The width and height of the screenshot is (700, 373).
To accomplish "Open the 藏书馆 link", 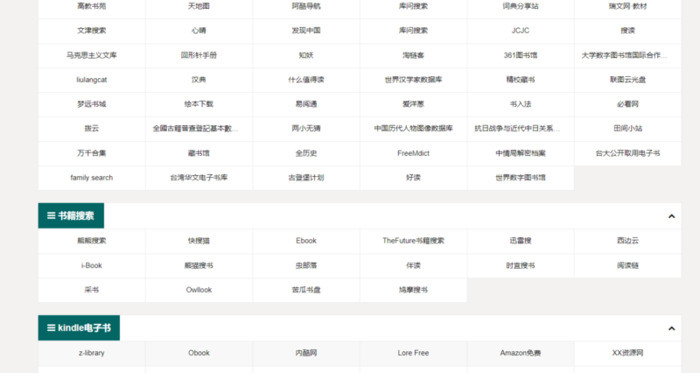I will pos(199,153).
